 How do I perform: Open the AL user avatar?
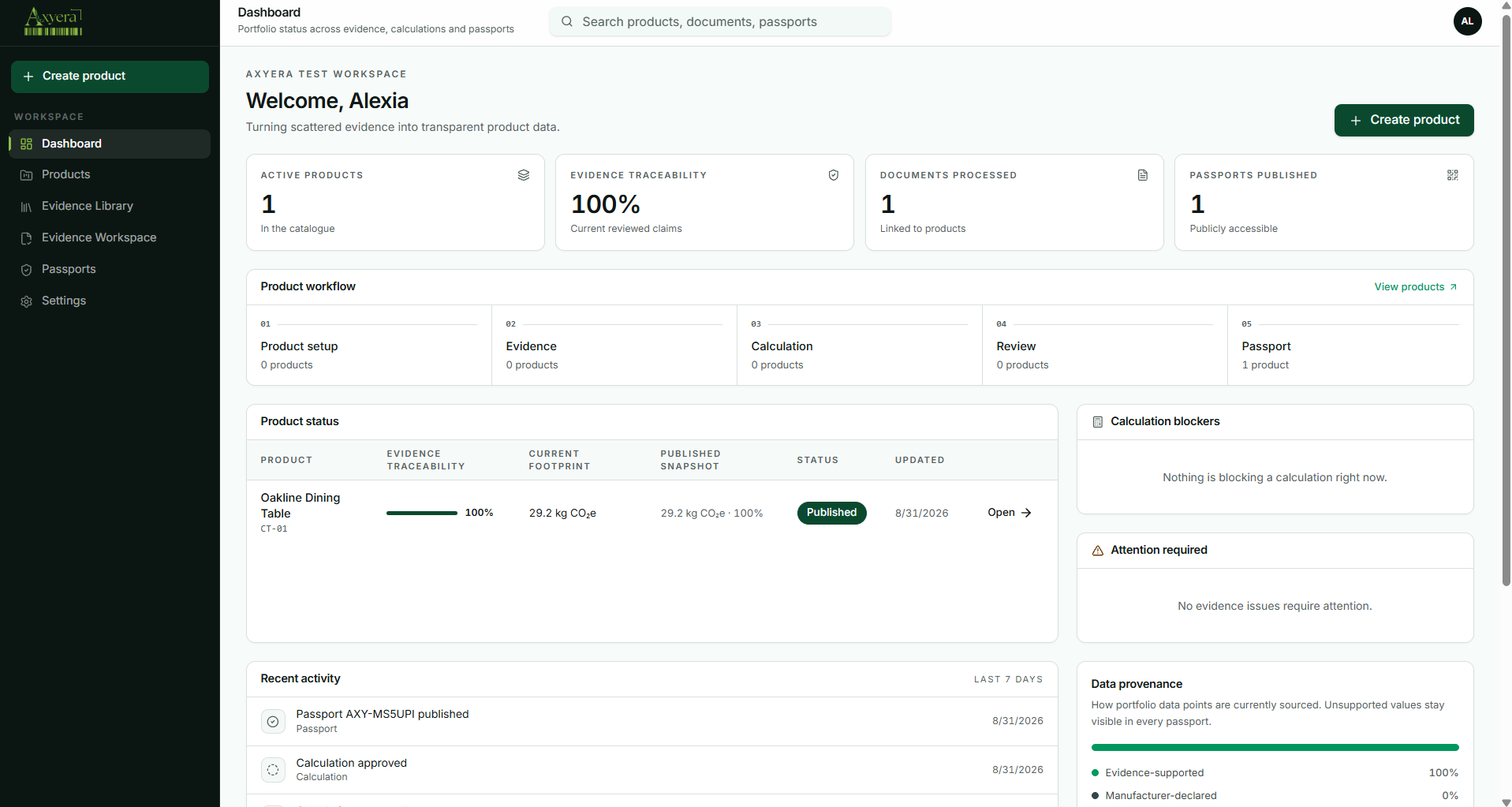click(1467, 21)
